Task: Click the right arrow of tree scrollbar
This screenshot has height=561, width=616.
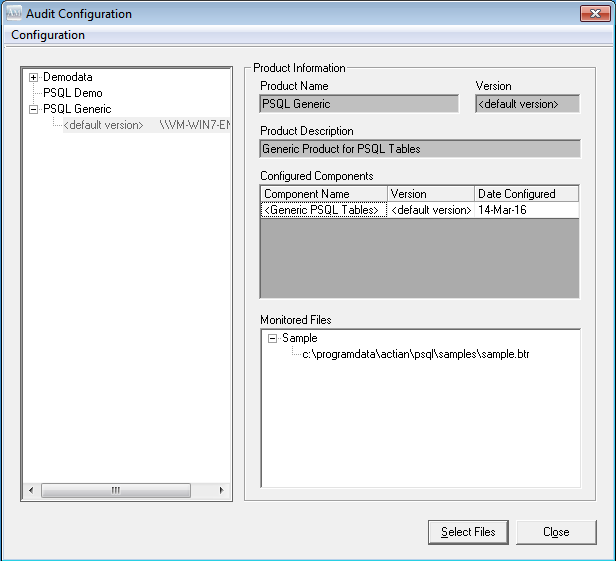Action: [222, 491]
